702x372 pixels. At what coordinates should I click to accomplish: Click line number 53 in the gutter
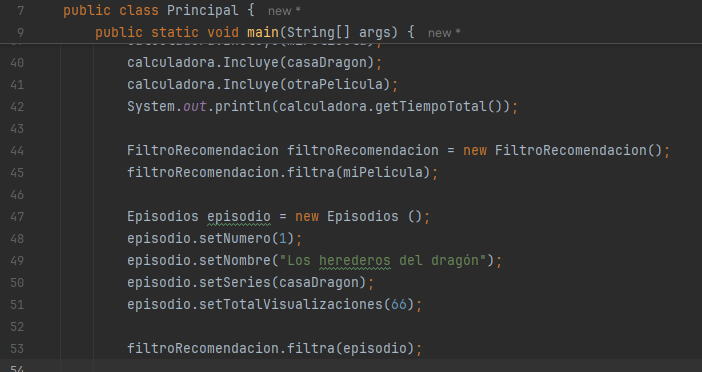point(17,349)
